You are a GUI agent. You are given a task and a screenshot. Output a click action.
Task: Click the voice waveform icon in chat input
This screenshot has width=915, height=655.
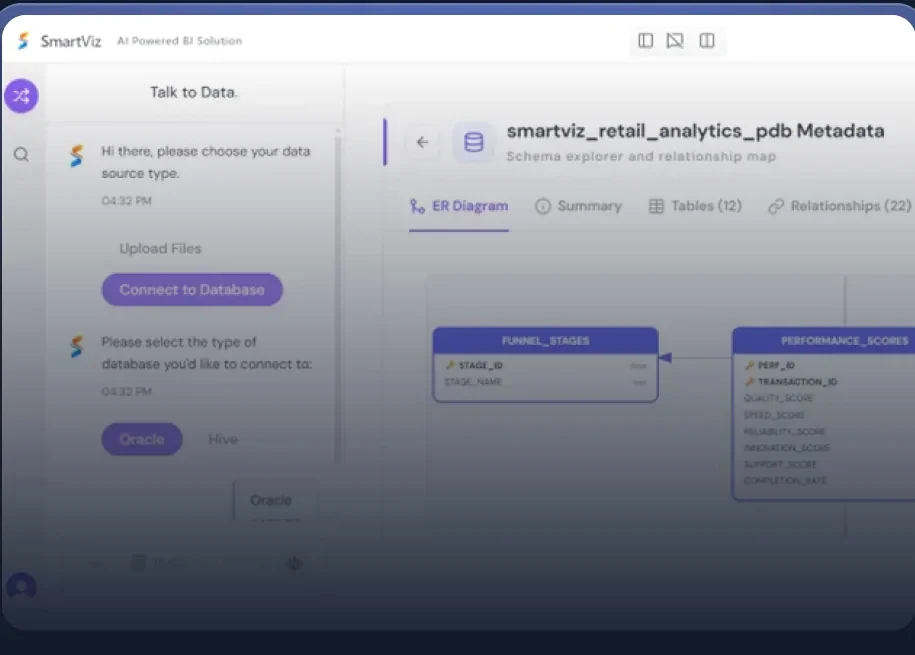point(294,563)
